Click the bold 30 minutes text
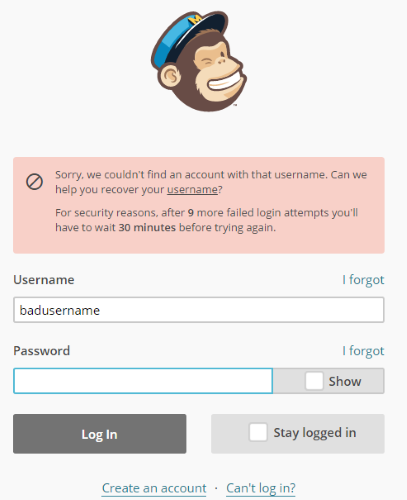The height and width of the screenshot is (500, 407). (147, 228)
